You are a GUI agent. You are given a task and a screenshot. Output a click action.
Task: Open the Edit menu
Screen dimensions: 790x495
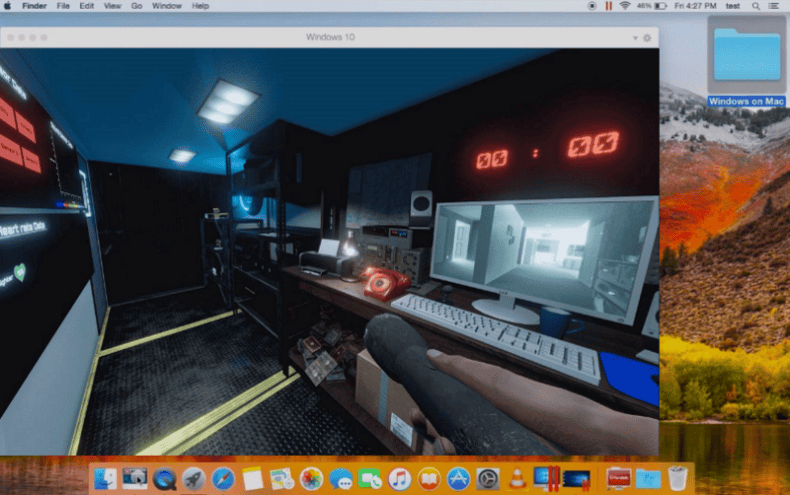87,6
